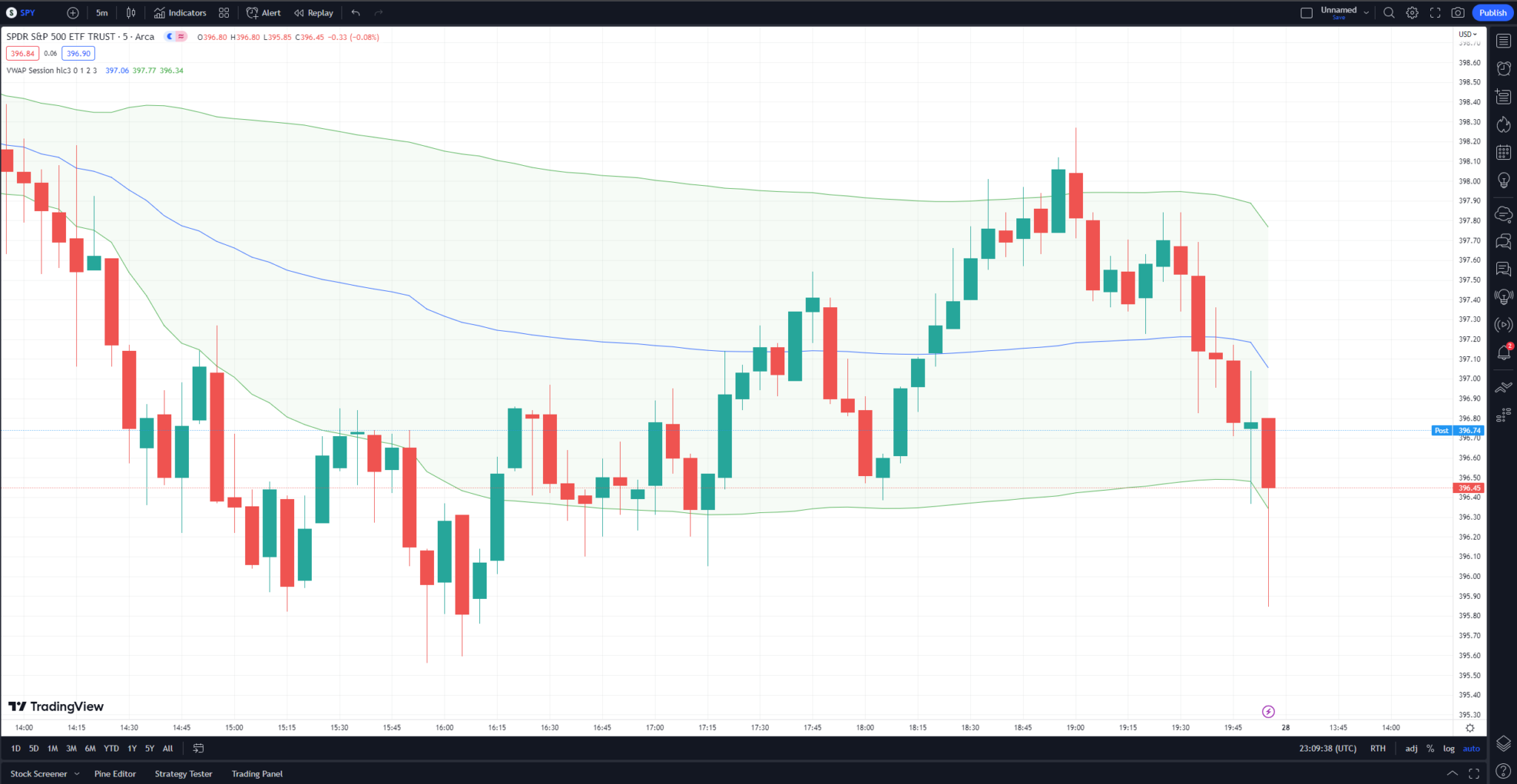Open chart settings gear icon

1412,13
